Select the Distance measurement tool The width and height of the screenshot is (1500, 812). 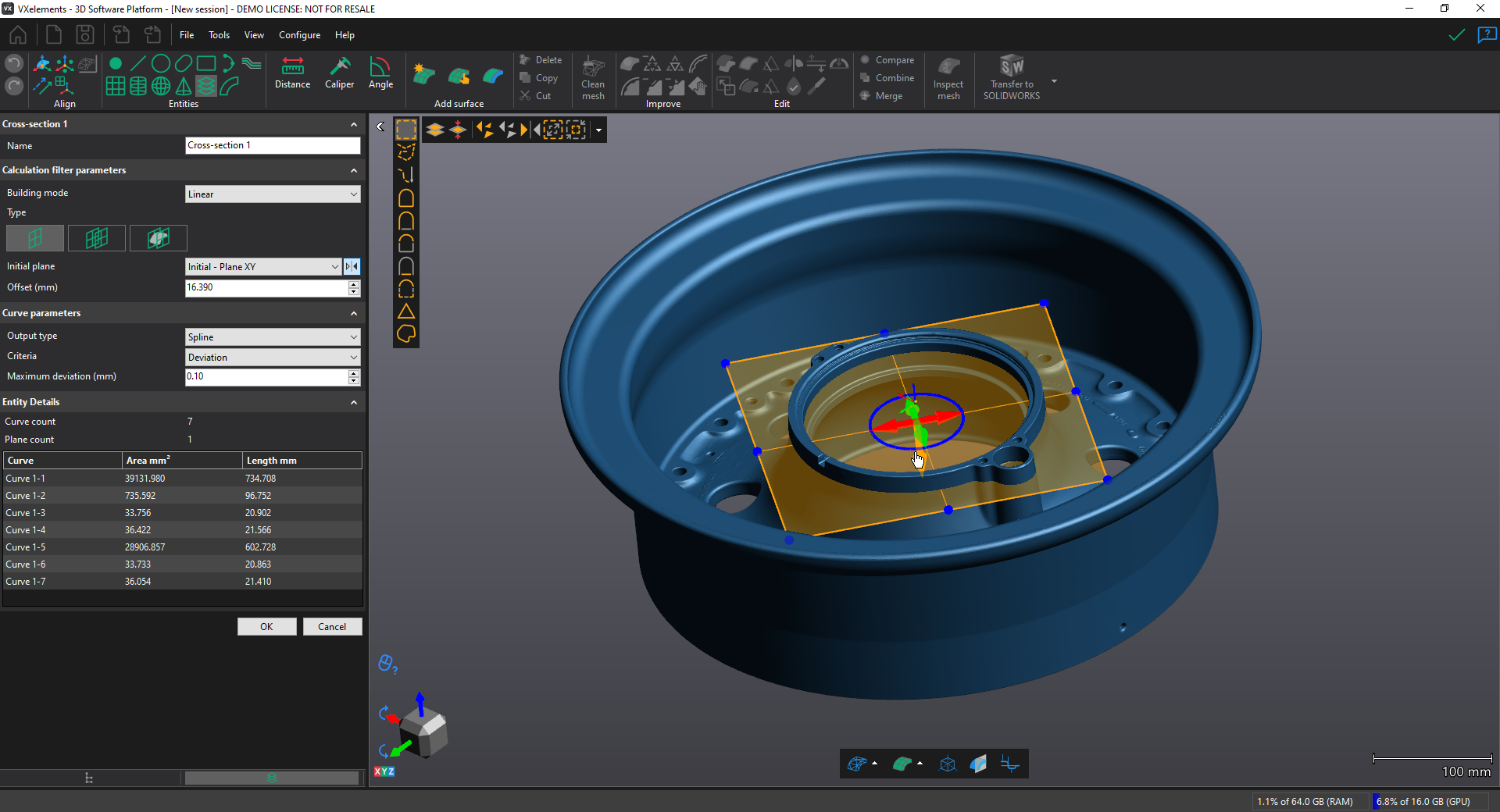point(293,74)
